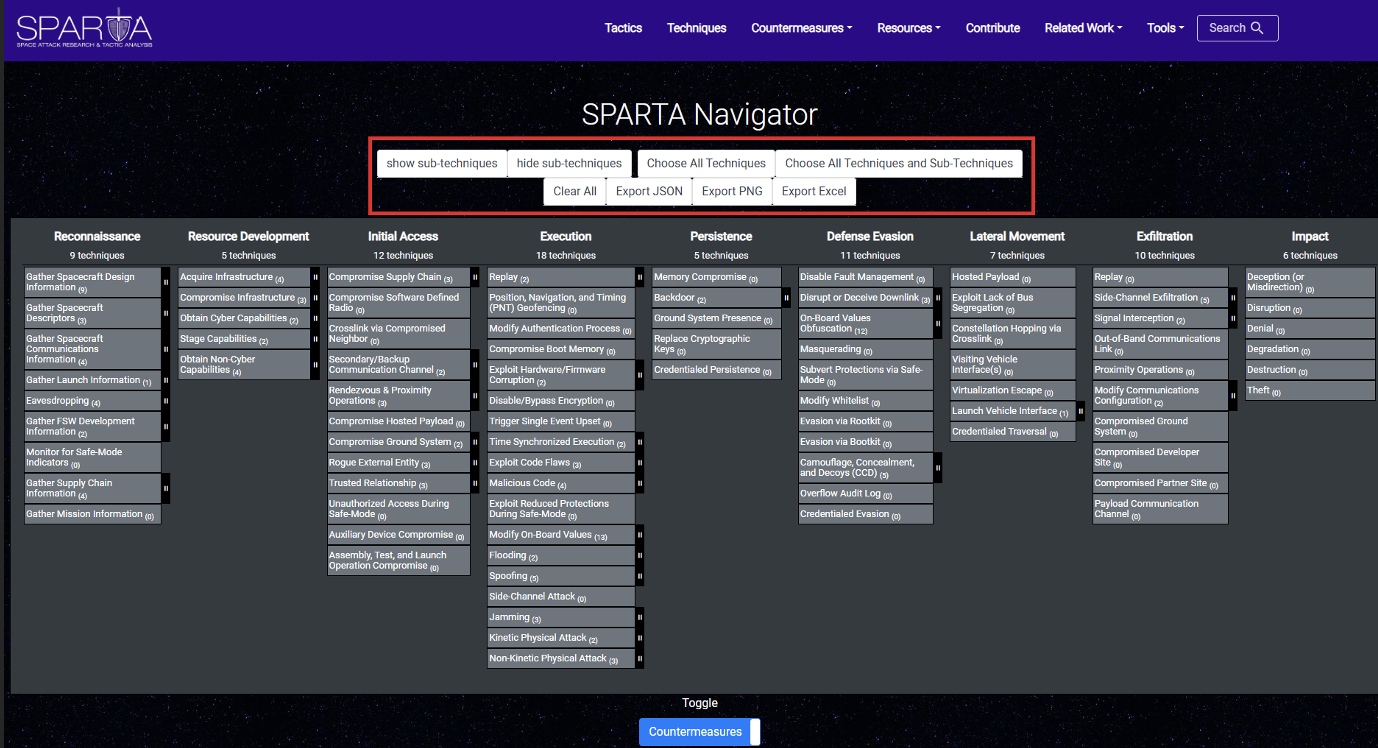
Task: Export the matrix as JSON
Action: coord(649,191)
